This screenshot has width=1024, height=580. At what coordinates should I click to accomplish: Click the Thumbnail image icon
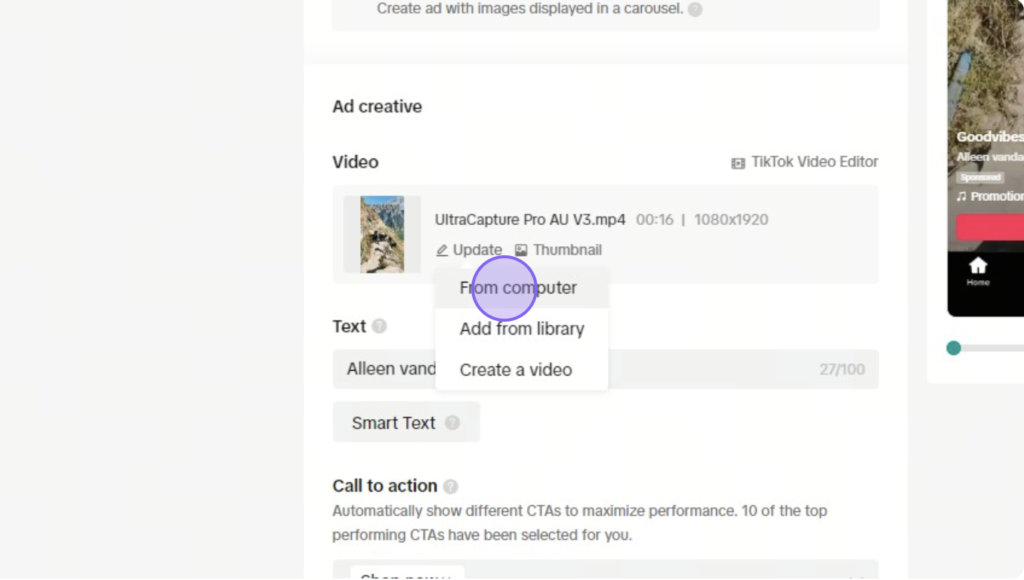click(521, 250)
